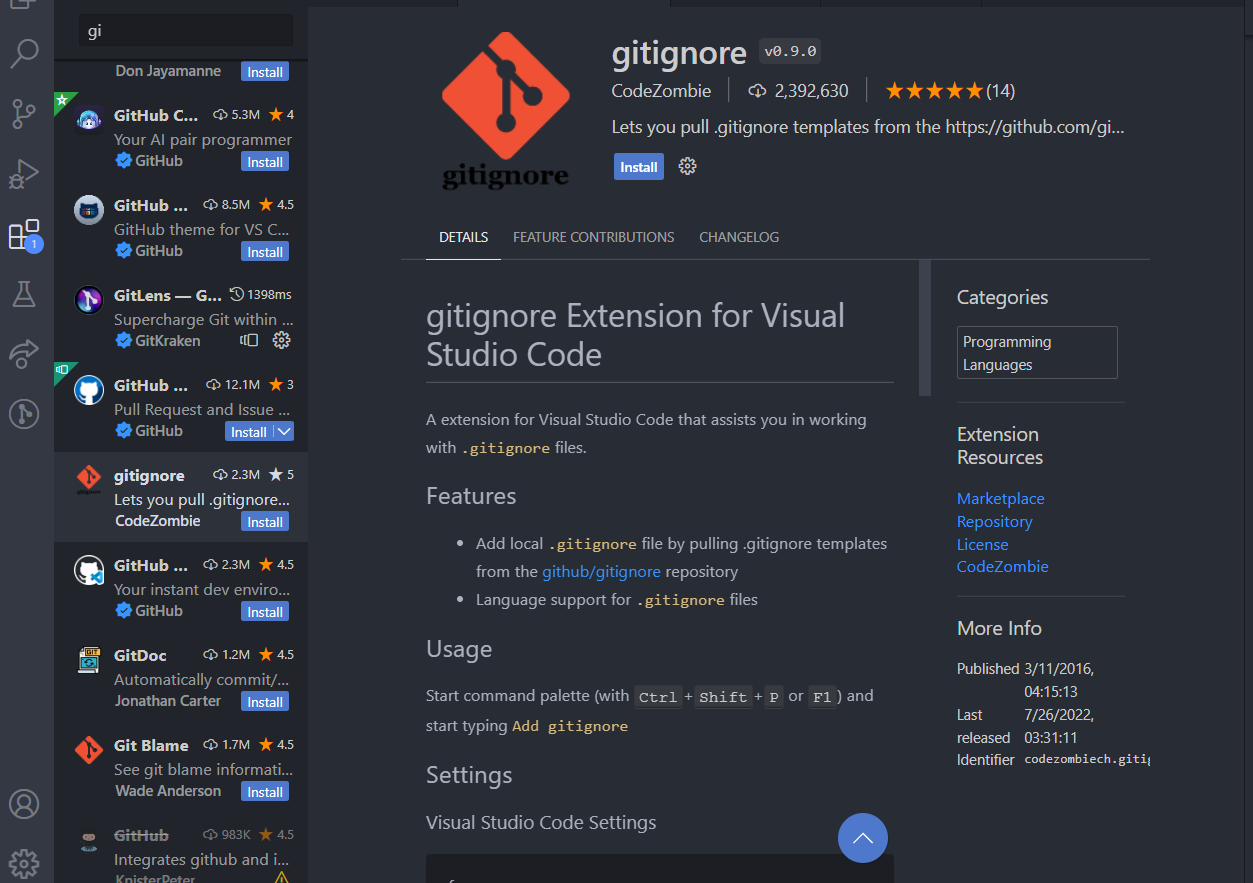Follow the github/gitignore repository link
The width and height of the screenshot is (1253, 883).
point(601,571)
